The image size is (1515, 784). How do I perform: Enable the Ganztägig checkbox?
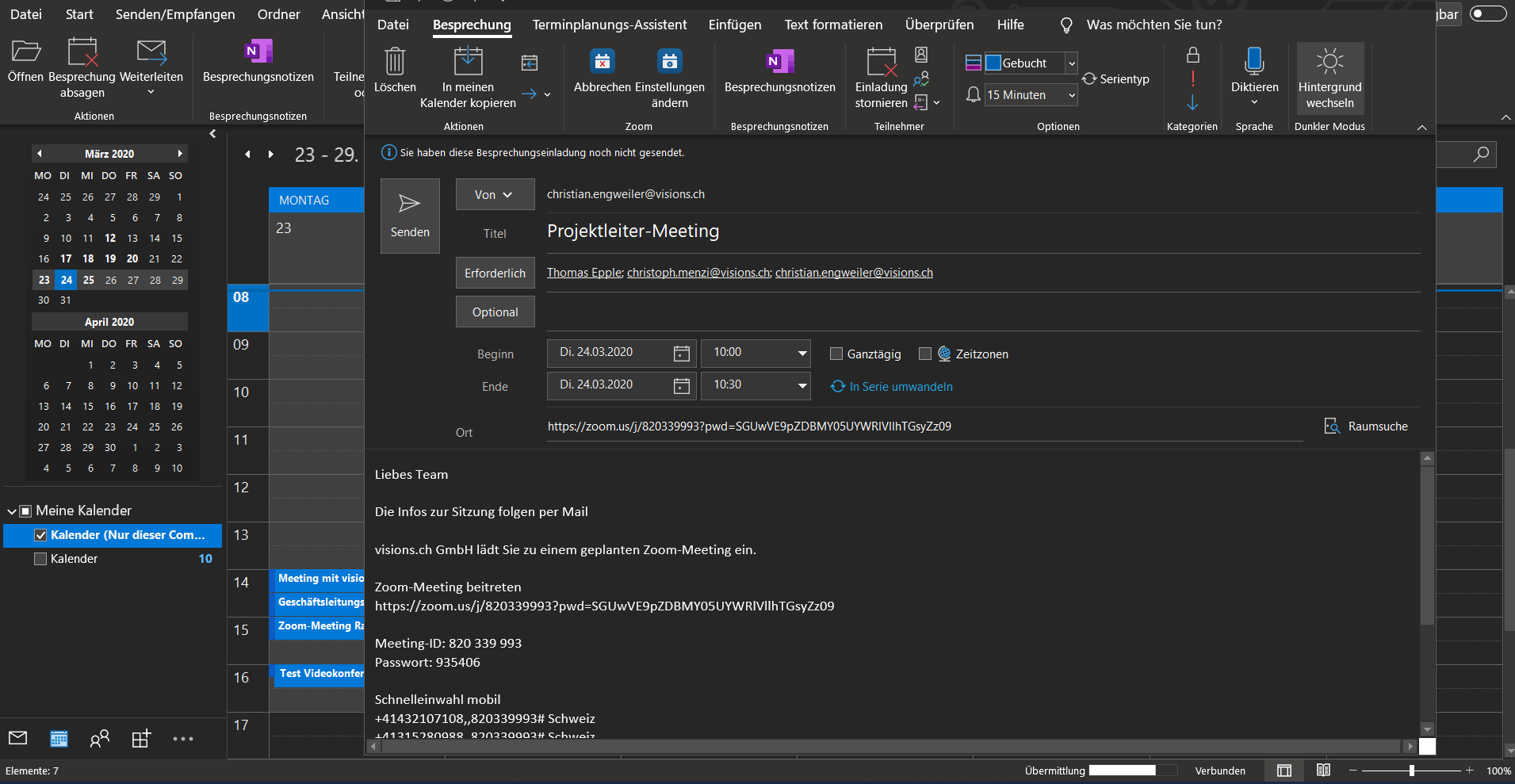tap(836, 354)
